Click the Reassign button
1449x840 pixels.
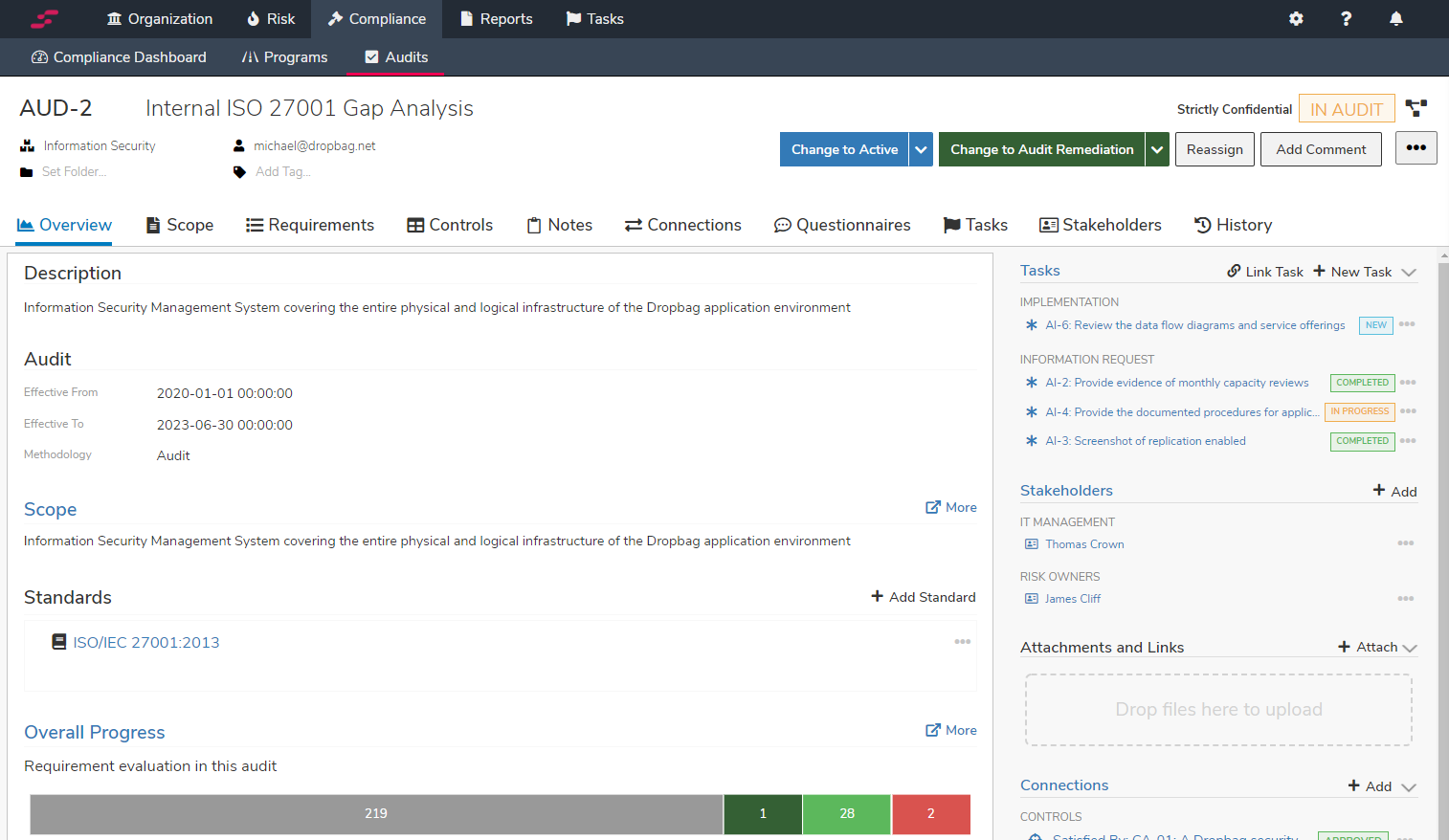tap(1215, 149)
